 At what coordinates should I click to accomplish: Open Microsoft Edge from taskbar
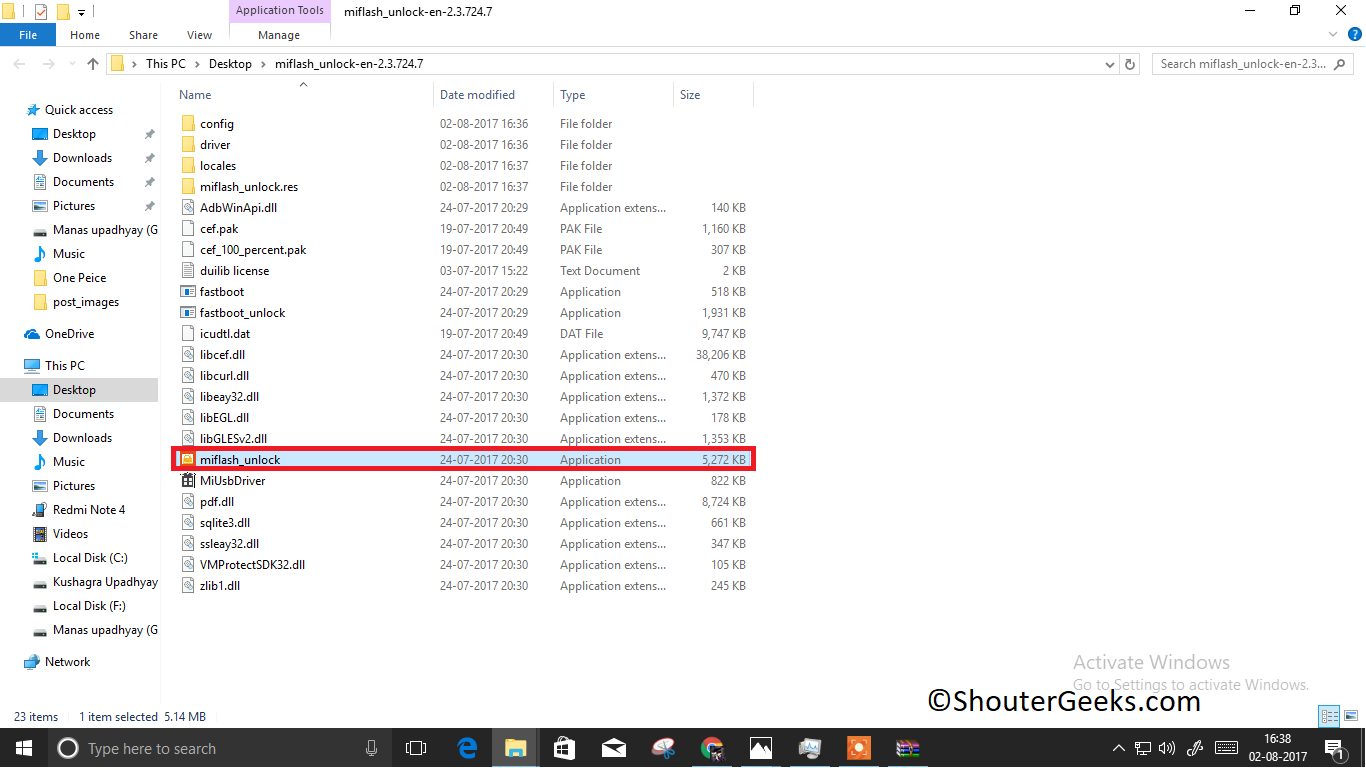click(467, 748)
